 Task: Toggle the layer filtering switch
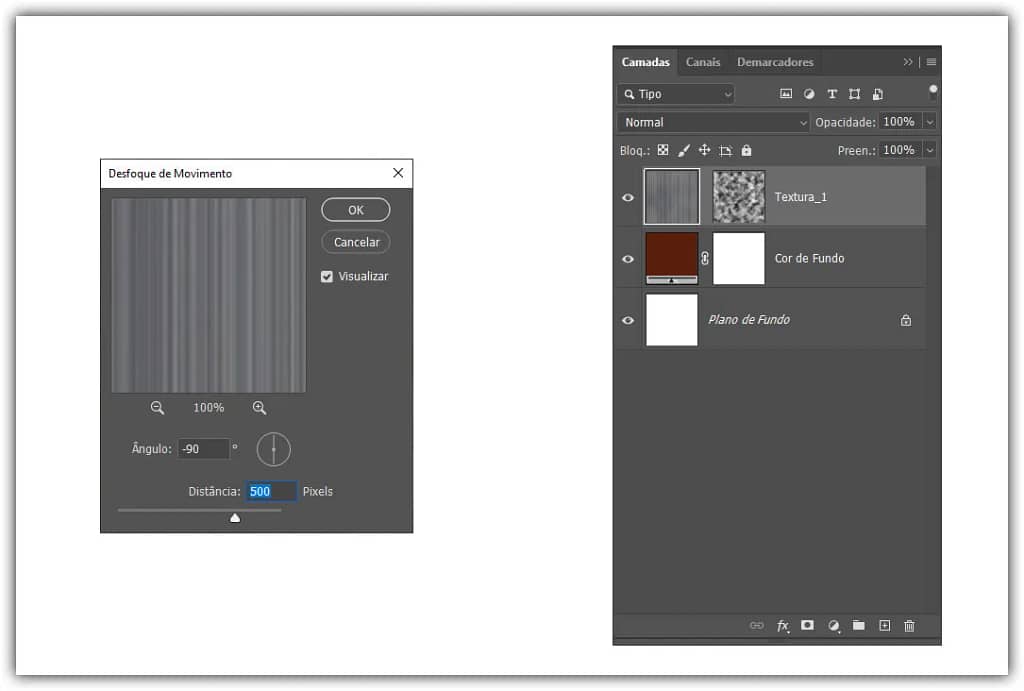pyautogui.click(x=933, y=93)
